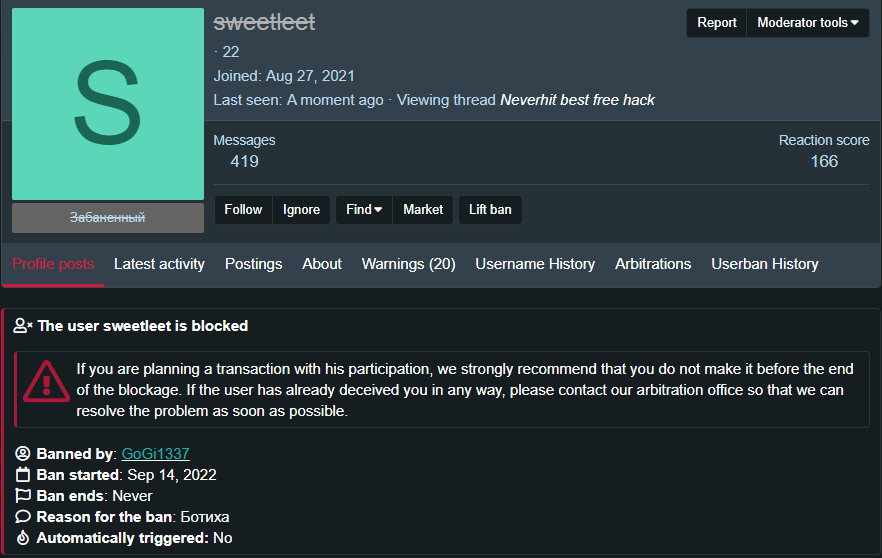Switch to the Latest activity tab

(159, 264)
